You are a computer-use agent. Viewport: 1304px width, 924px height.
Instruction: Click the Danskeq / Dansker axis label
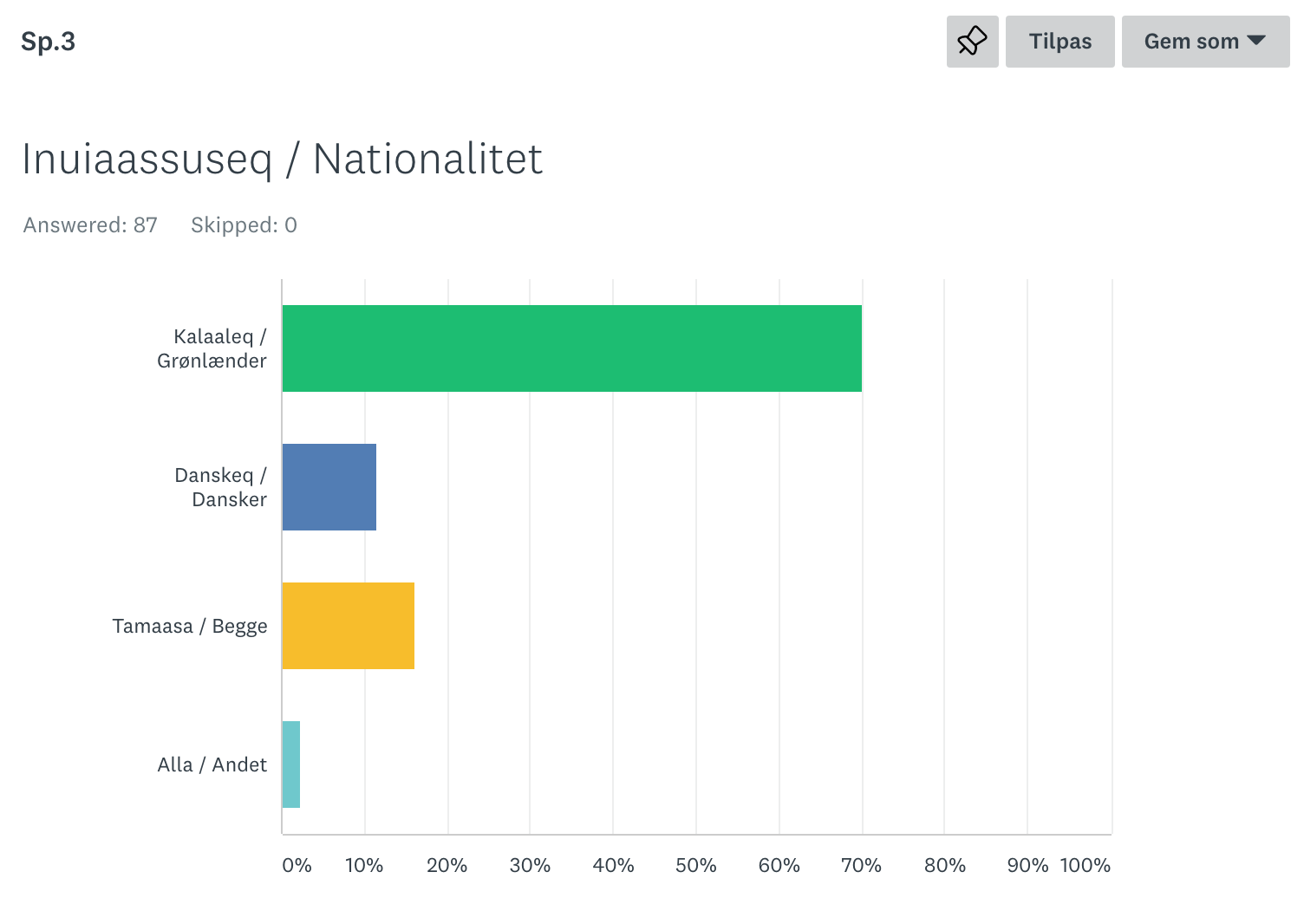point(221,487)
